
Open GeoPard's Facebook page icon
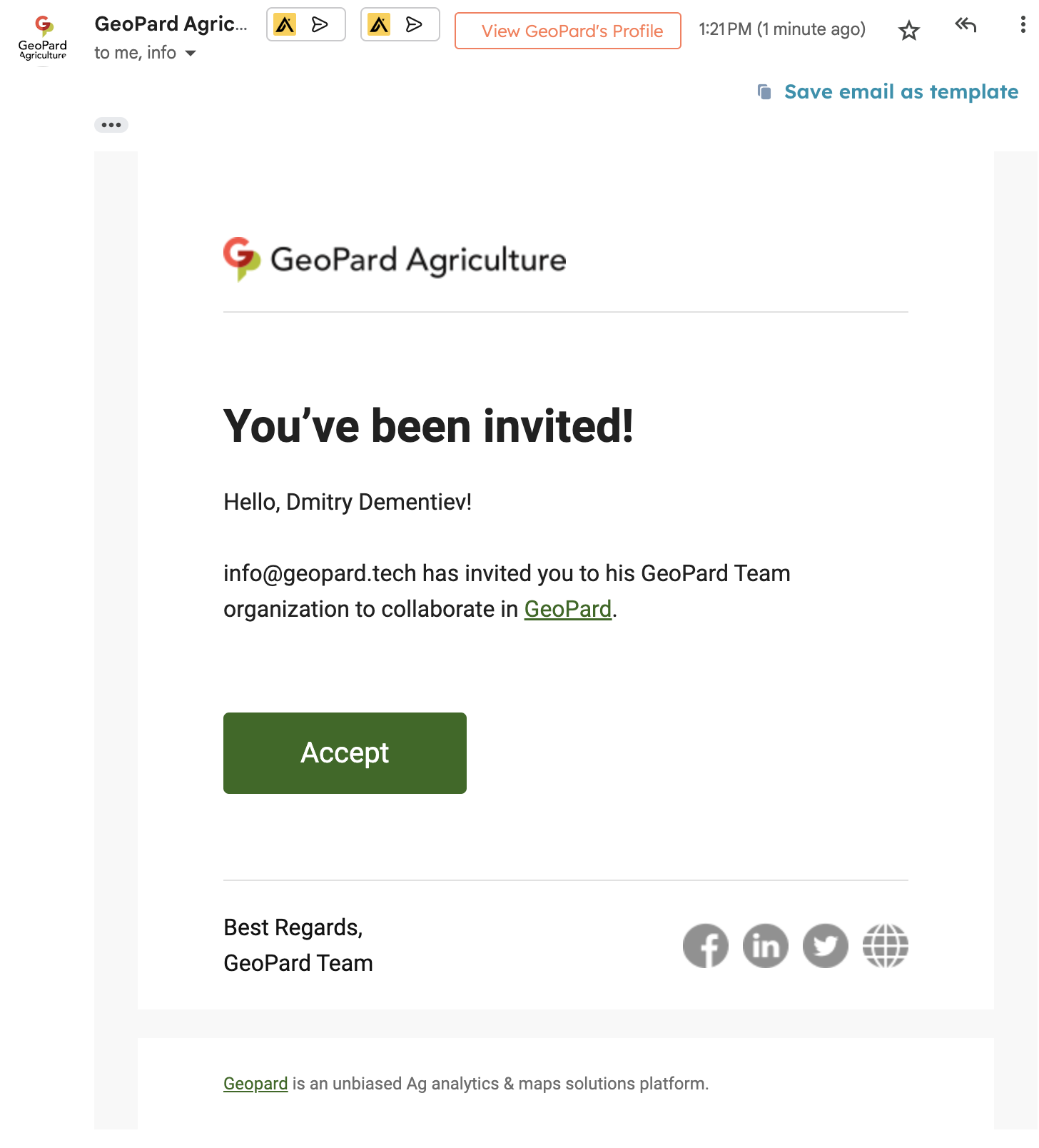click(x=705, y=946)
